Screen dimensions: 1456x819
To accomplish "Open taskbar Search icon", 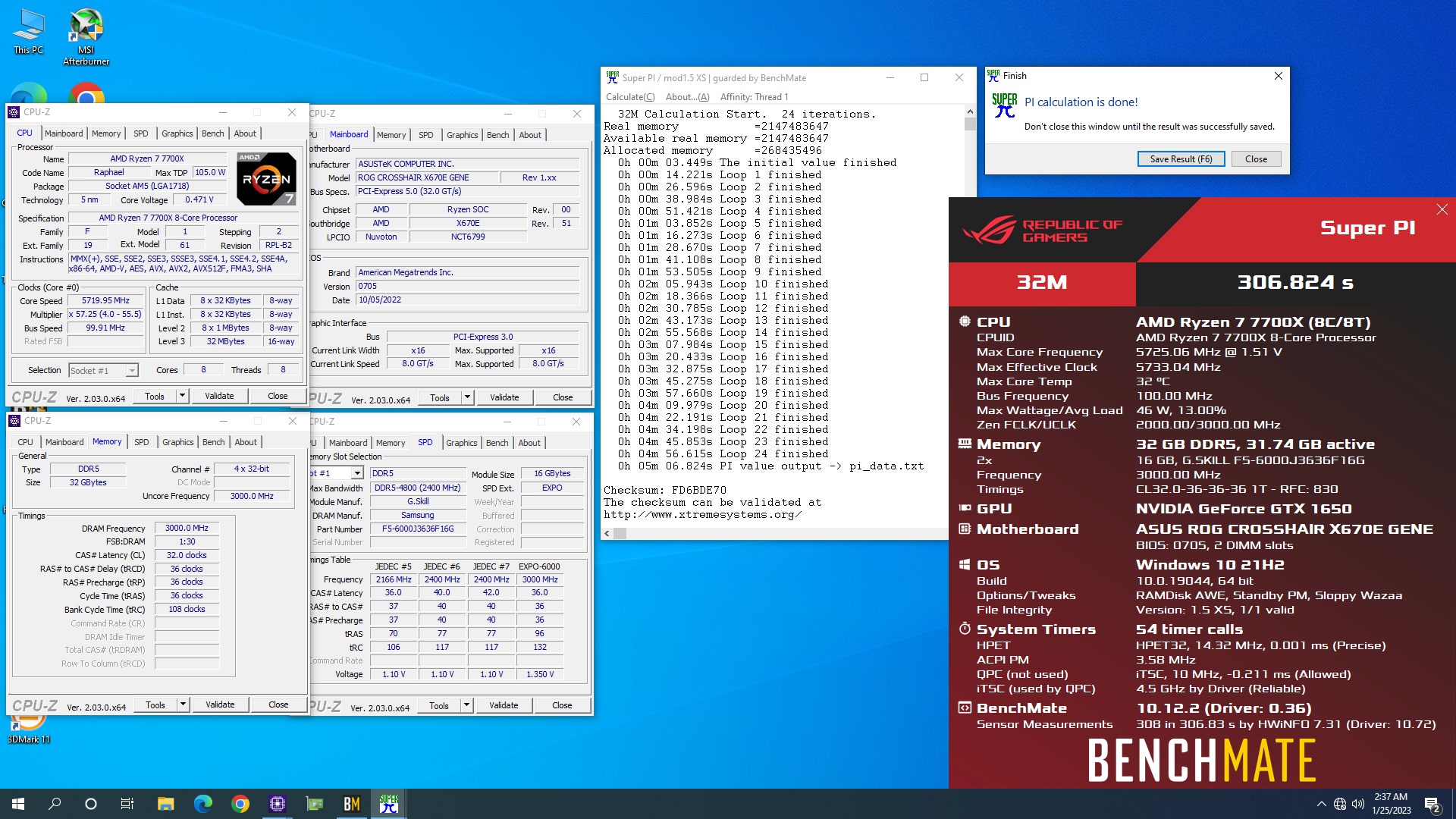I will pyautogui.click(x=55, y=804).
